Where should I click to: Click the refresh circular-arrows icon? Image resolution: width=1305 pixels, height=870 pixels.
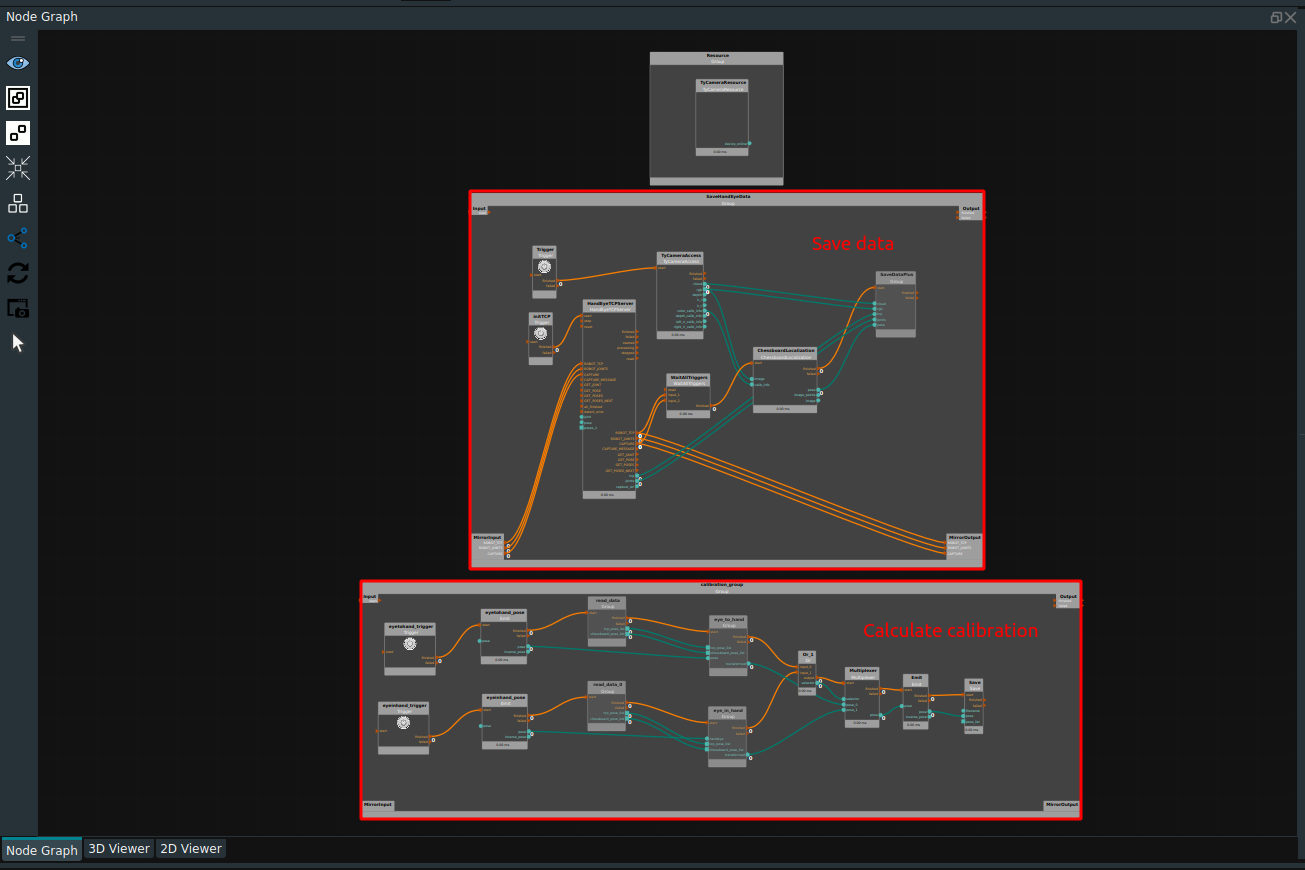(18, 273)
